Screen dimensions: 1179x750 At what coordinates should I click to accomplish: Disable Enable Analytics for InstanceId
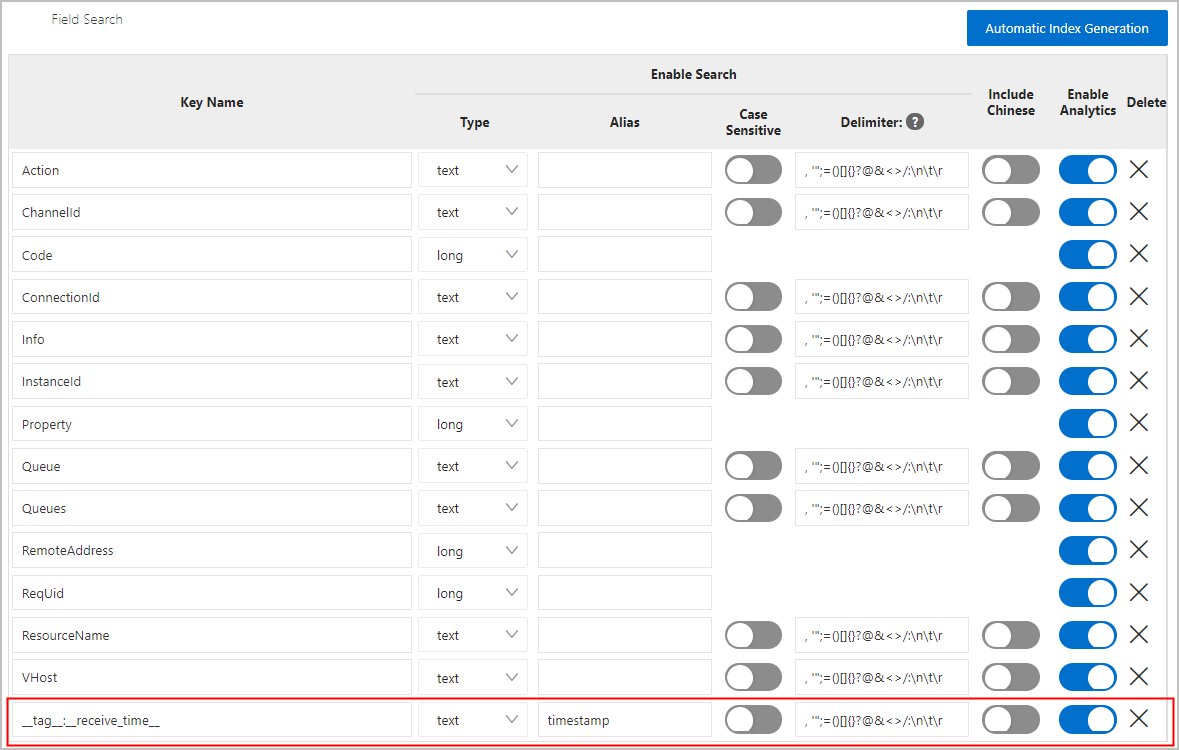[x=1087, y=381]
